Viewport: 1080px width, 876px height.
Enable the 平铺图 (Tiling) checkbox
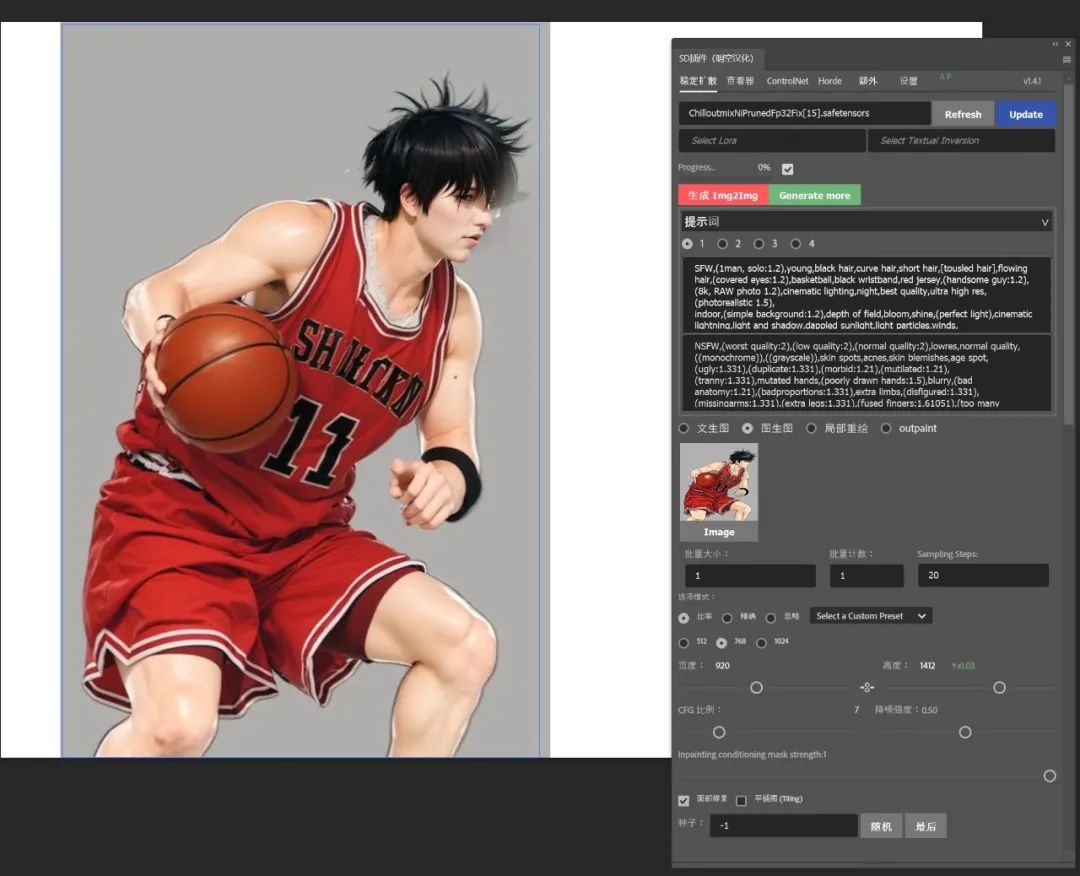click(741, 800)
